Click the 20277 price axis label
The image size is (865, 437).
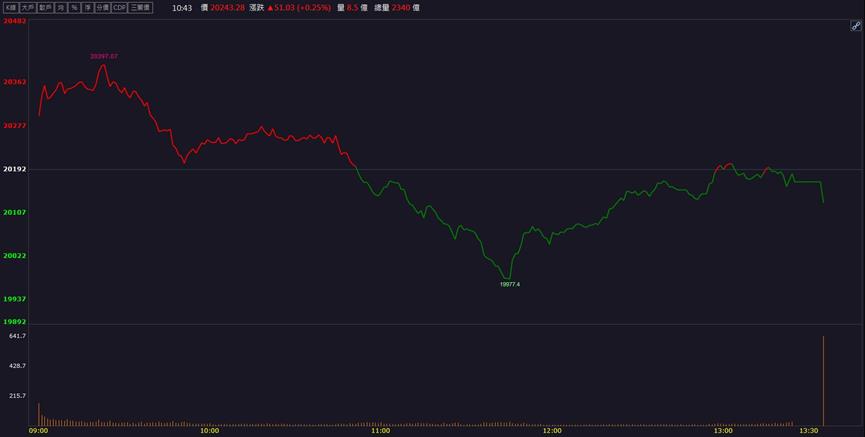point(15,126)
